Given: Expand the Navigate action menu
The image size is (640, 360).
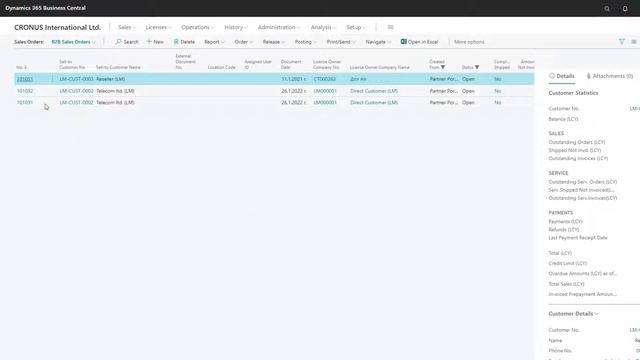Looking at the screenshot, I should 378,42.
